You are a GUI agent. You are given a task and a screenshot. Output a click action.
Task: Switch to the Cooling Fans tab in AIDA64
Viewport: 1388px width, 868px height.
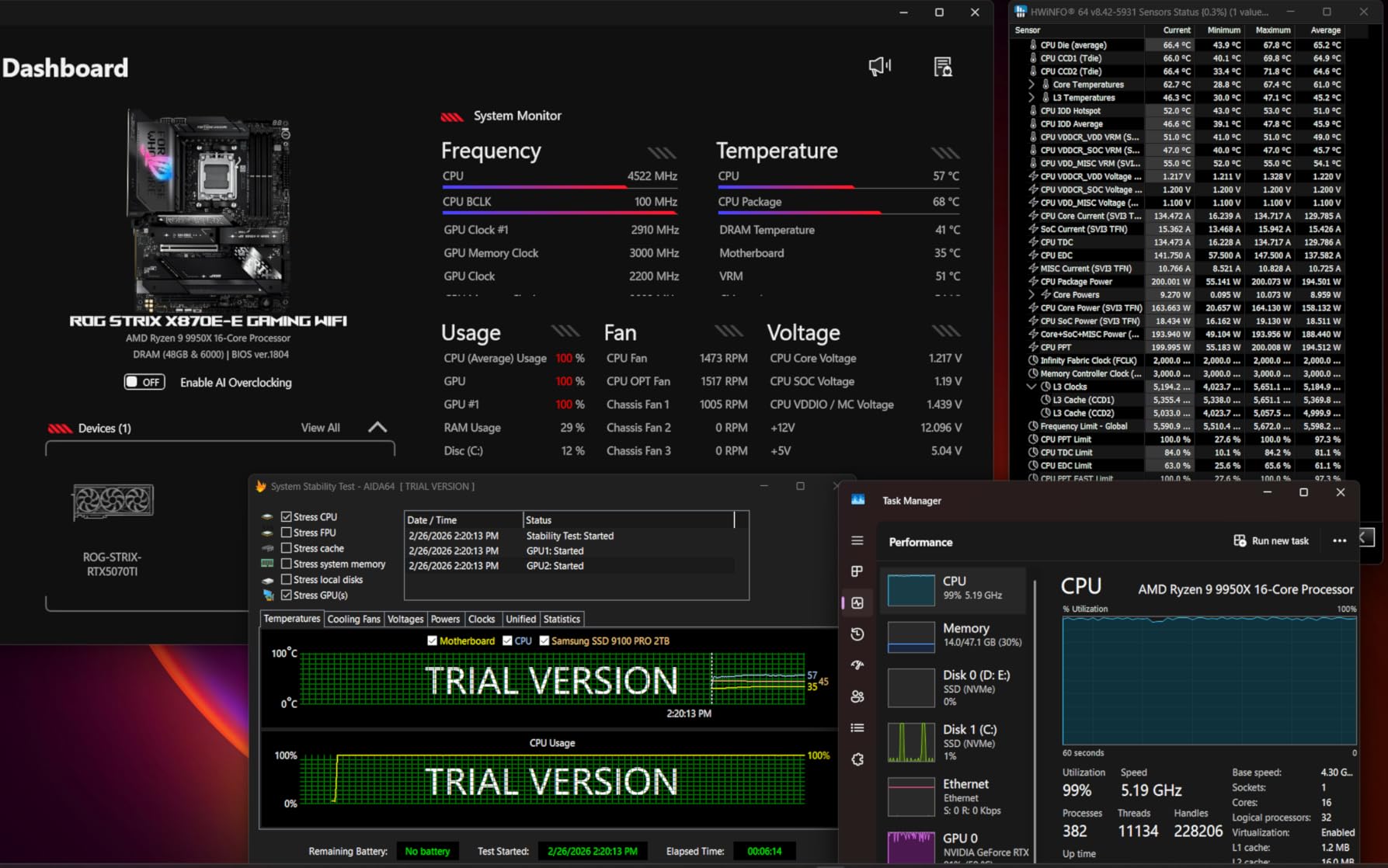point(354,619)
